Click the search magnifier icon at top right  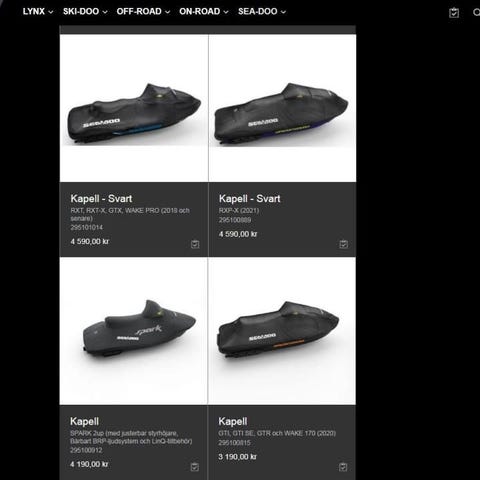pyautogui.click(x=477, y=12)
